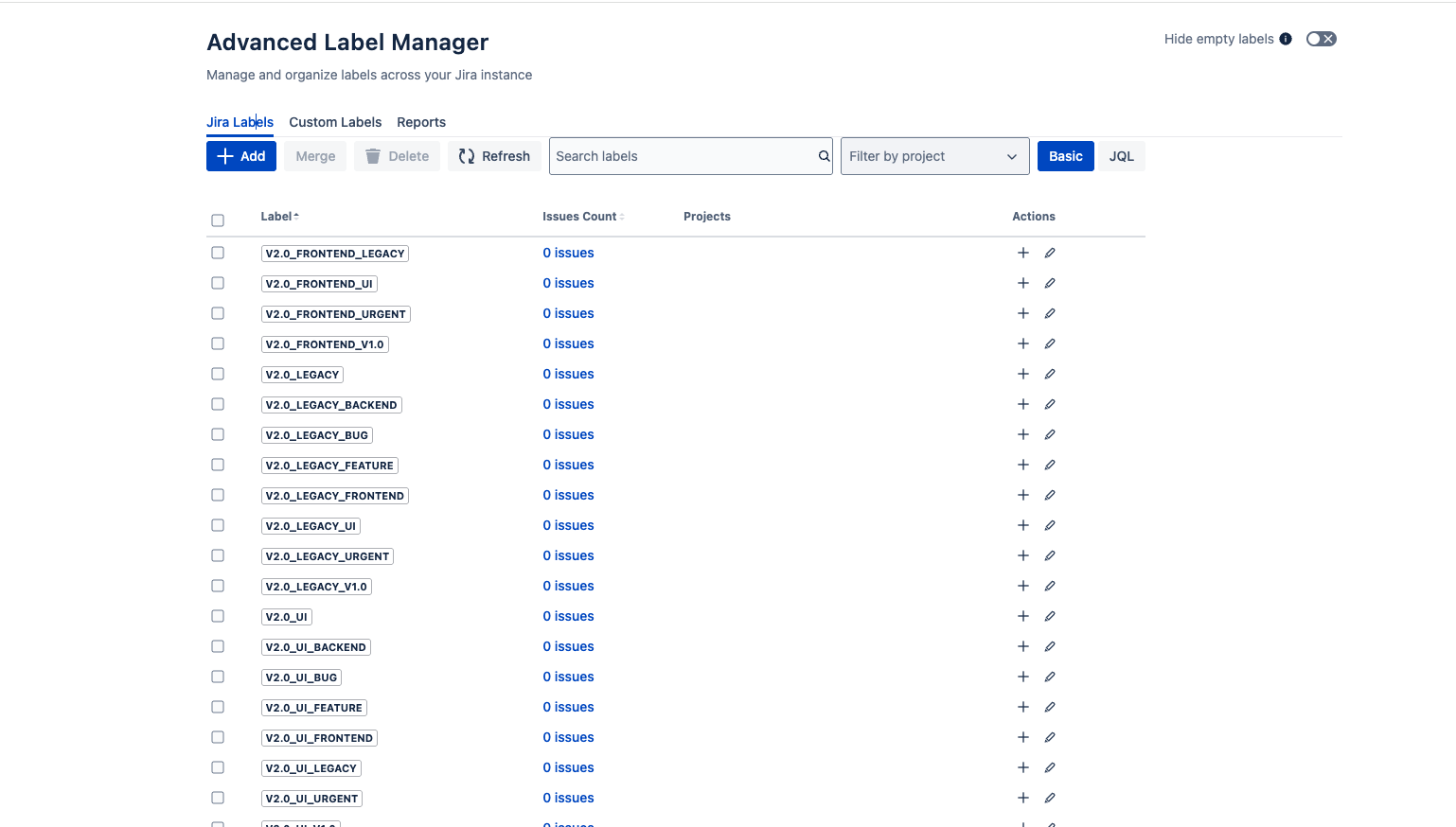Click the info icon next to Hide empty labels
The height and width of the screenshot is (827, 1456).
click(1287, 38)
